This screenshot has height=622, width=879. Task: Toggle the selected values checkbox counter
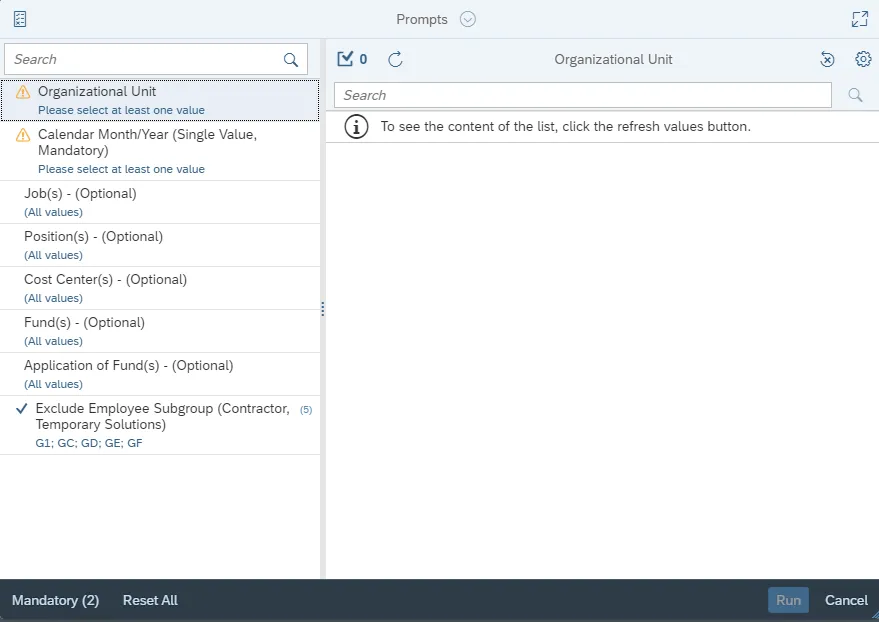click(x=352, y=59)
